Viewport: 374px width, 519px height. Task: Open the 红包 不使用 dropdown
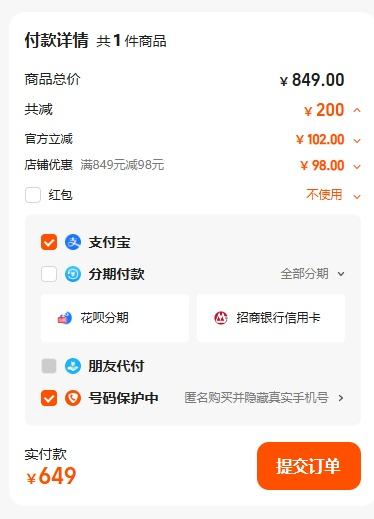(333, 195)
